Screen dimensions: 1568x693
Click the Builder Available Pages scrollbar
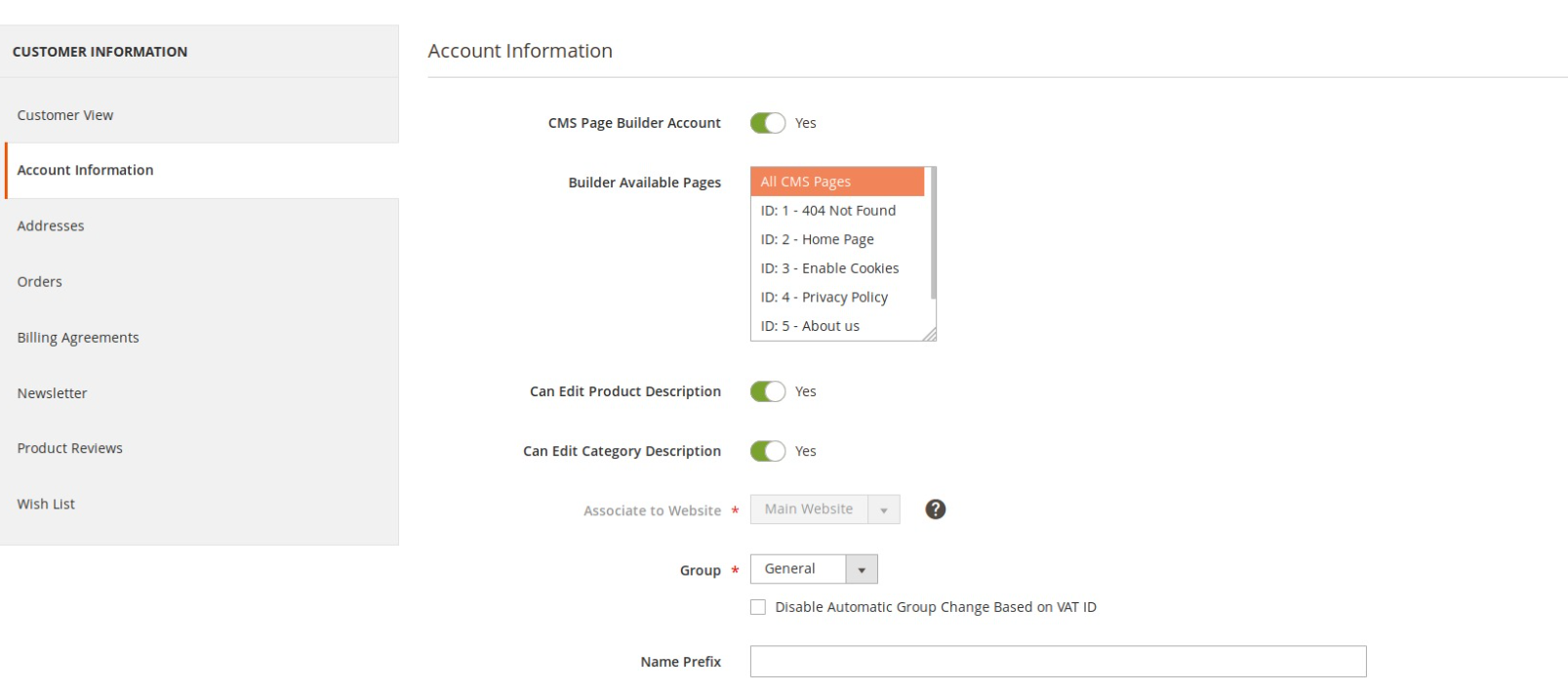tap(933, 234)
